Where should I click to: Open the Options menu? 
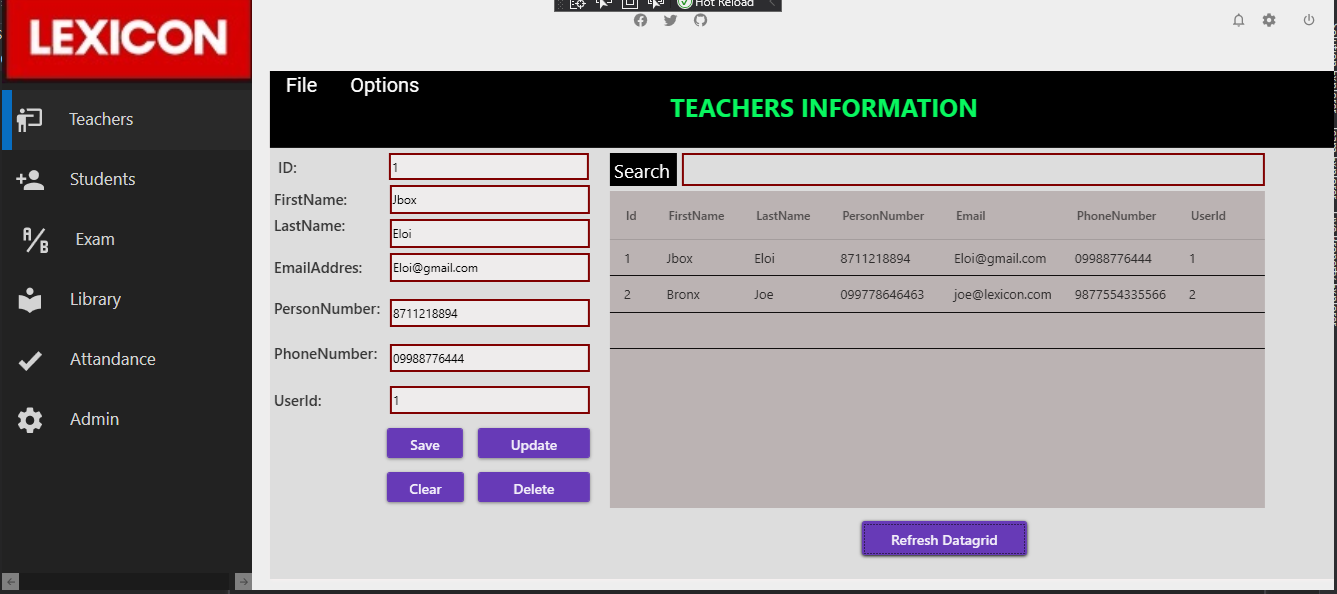[x=384, y=85]
